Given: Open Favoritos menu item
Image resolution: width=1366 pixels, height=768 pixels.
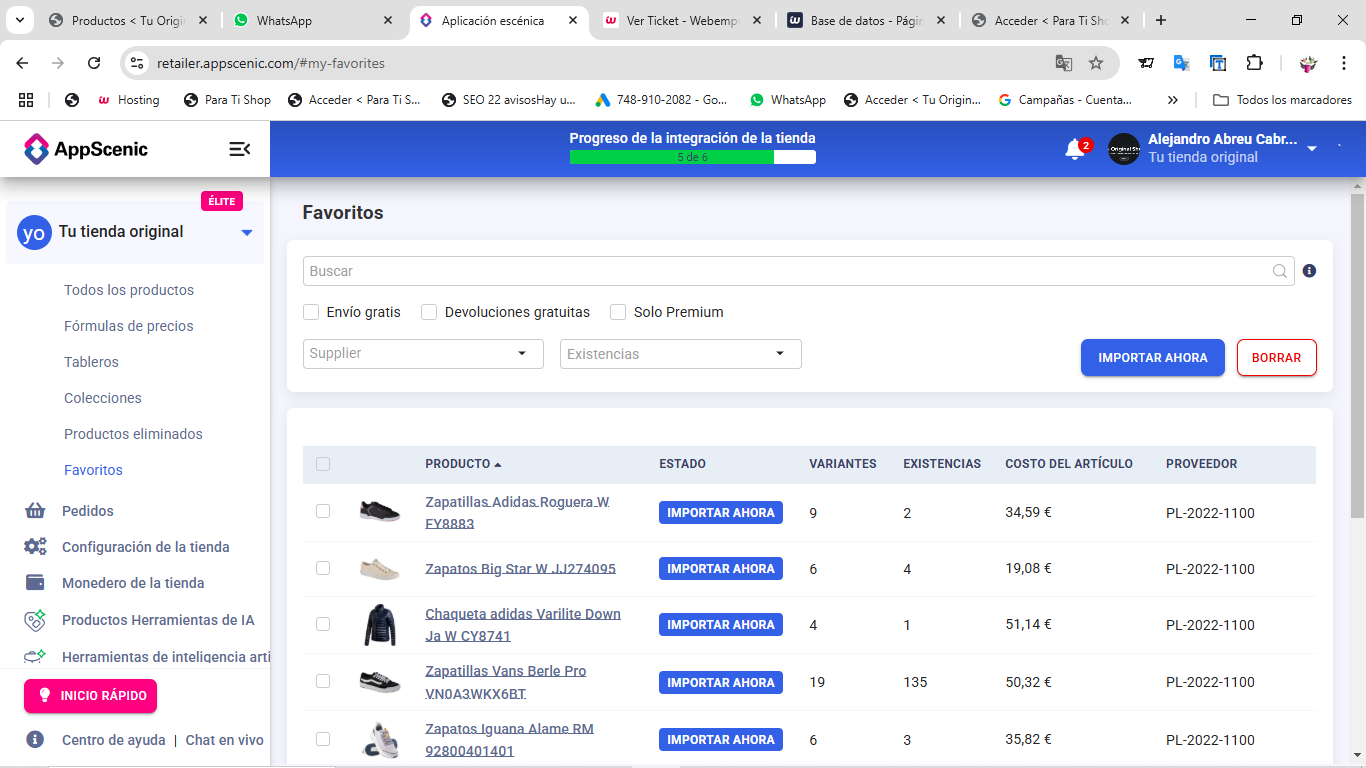Looking at the screenshot, I should (93, 470).
